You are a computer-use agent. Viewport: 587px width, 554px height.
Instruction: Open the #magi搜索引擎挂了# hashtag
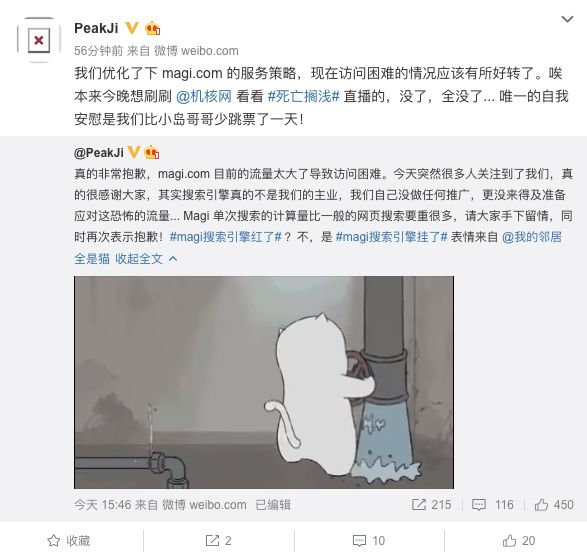tap(392, 237)
